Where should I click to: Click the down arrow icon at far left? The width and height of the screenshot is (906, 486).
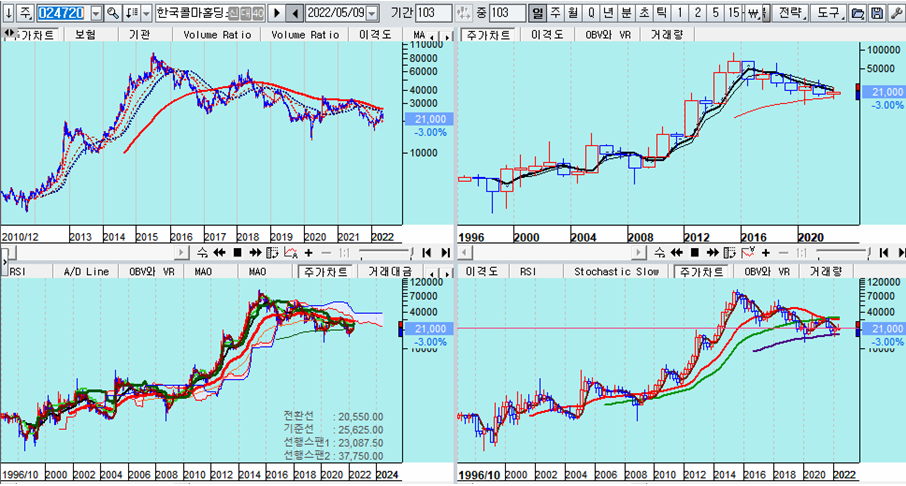(9, 13)
